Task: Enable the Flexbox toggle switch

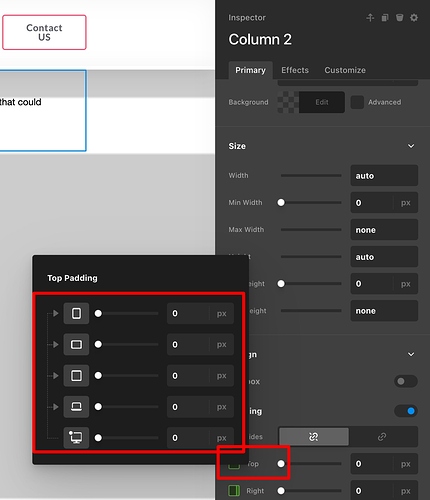Action: (x=406, y=381)
